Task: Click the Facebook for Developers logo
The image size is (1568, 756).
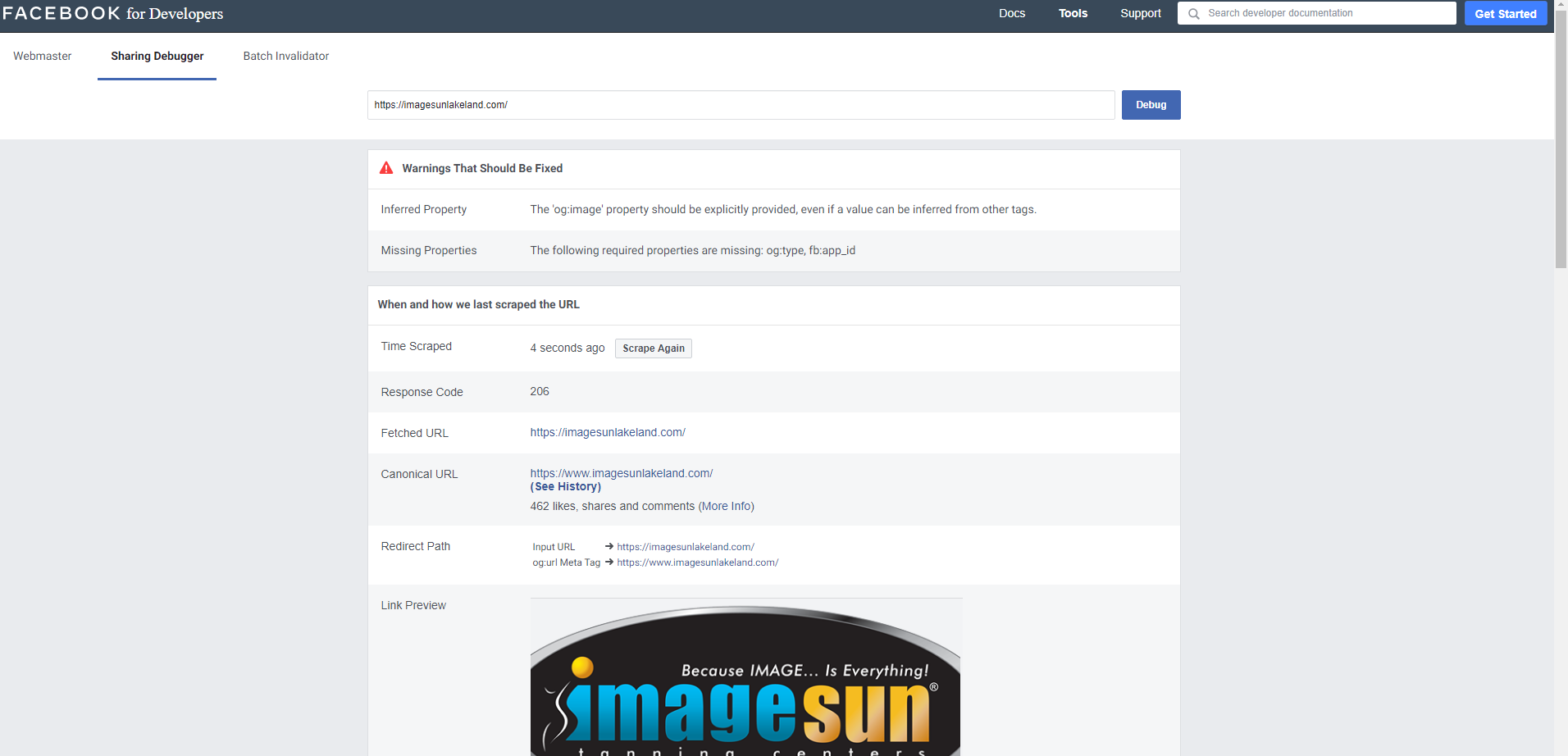Action: click(x=113, y=13)
